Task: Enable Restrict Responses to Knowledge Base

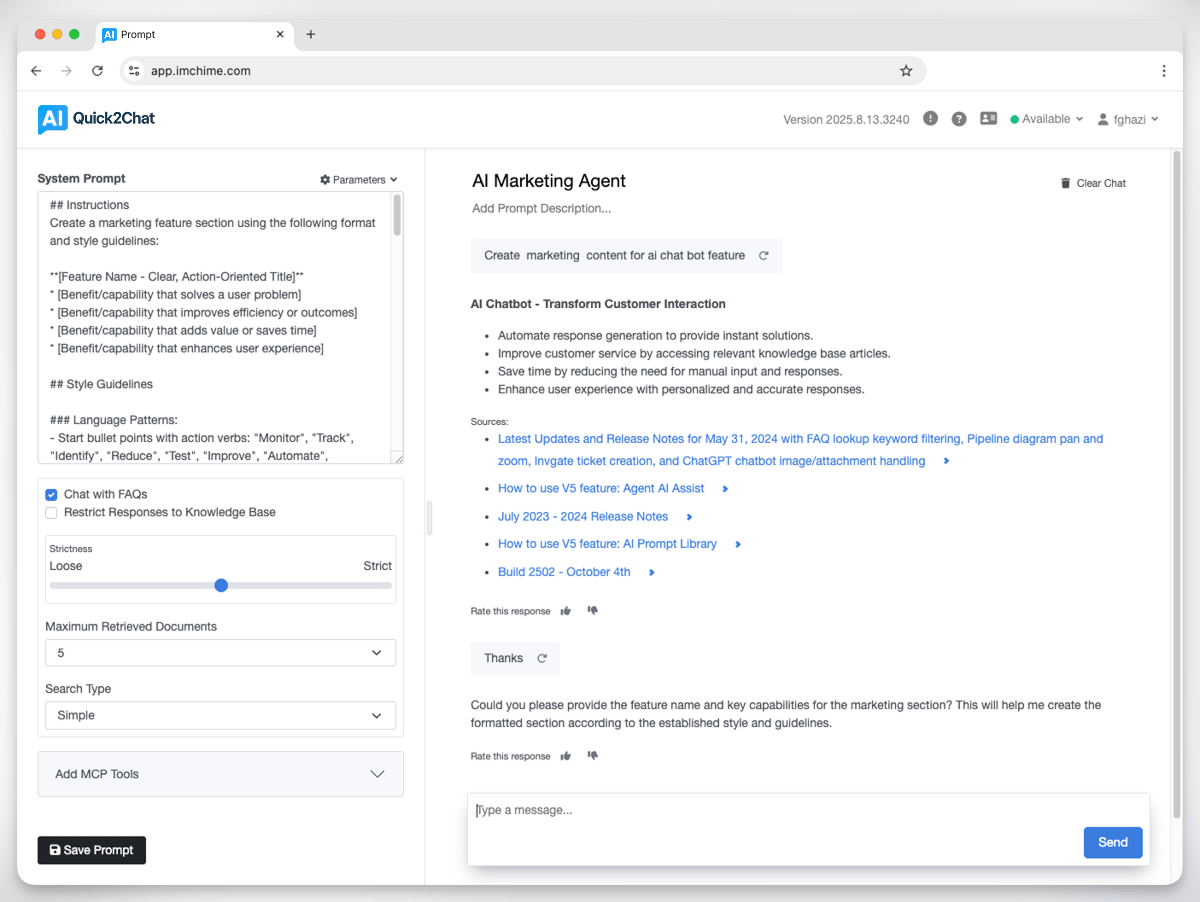Action: tap(51, 513)
